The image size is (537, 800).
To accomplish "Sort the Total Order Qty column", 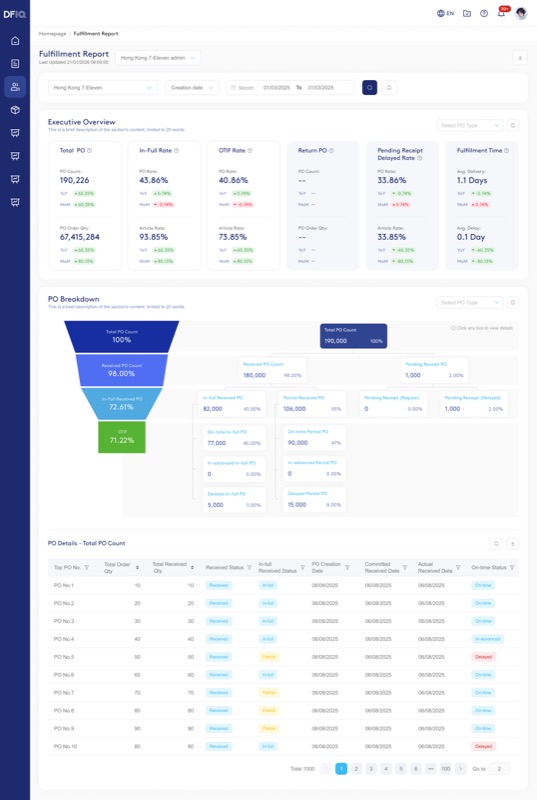I will click(x=137, y=567).
